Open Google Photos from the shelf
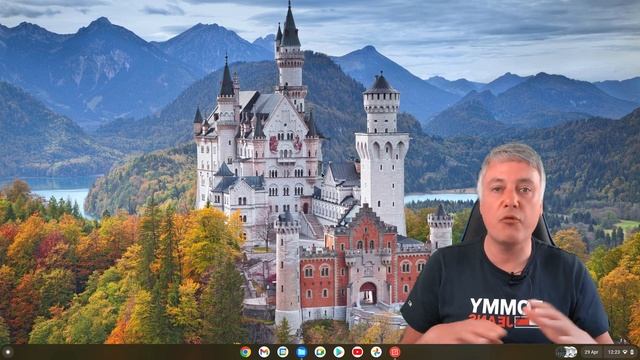Image resolution: width=640 pixels, height=360 pixels. point(376,352)
